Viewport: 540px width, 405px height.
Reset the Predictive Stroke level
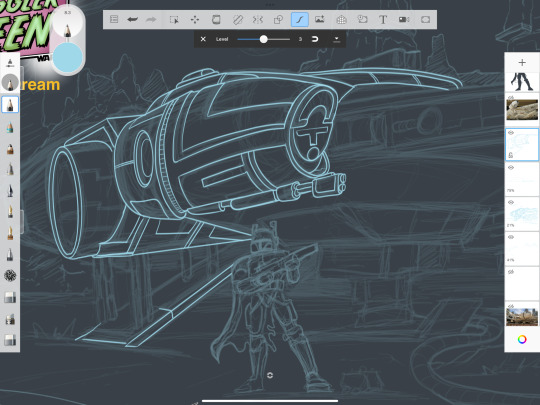click(315, 39)
